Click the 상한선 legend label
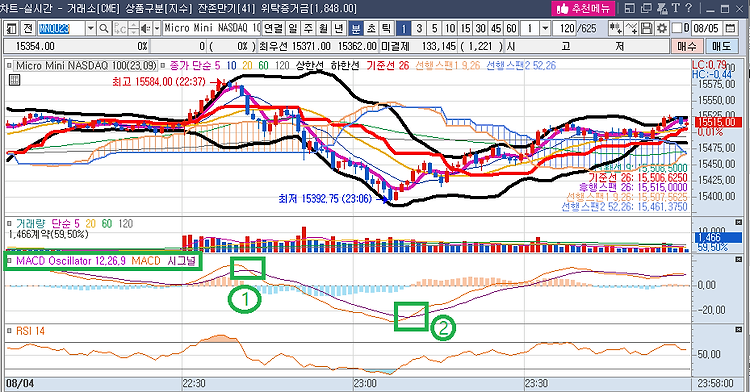This screenshot has width=750, height=392. [309, 65]
